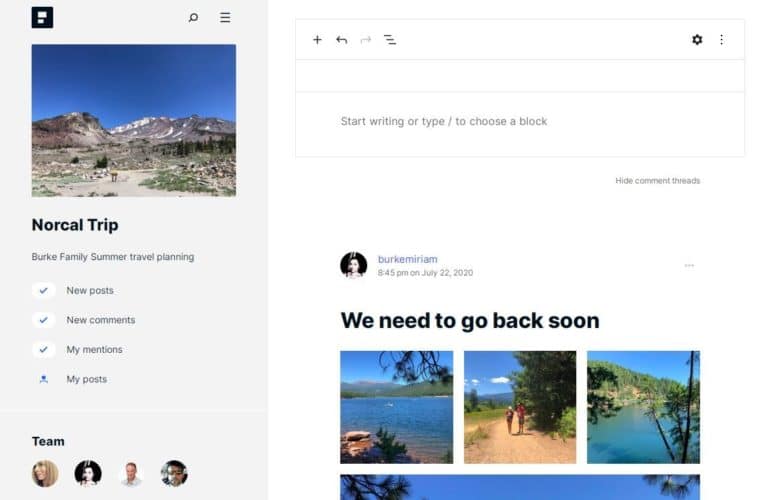Select the blonde woman team avatar

(x=45, y=473)
